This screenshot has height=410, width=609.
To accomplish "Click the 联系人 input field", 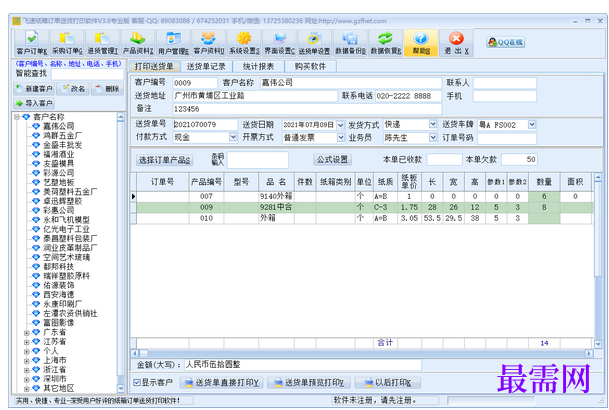I will tap(505, 83).
